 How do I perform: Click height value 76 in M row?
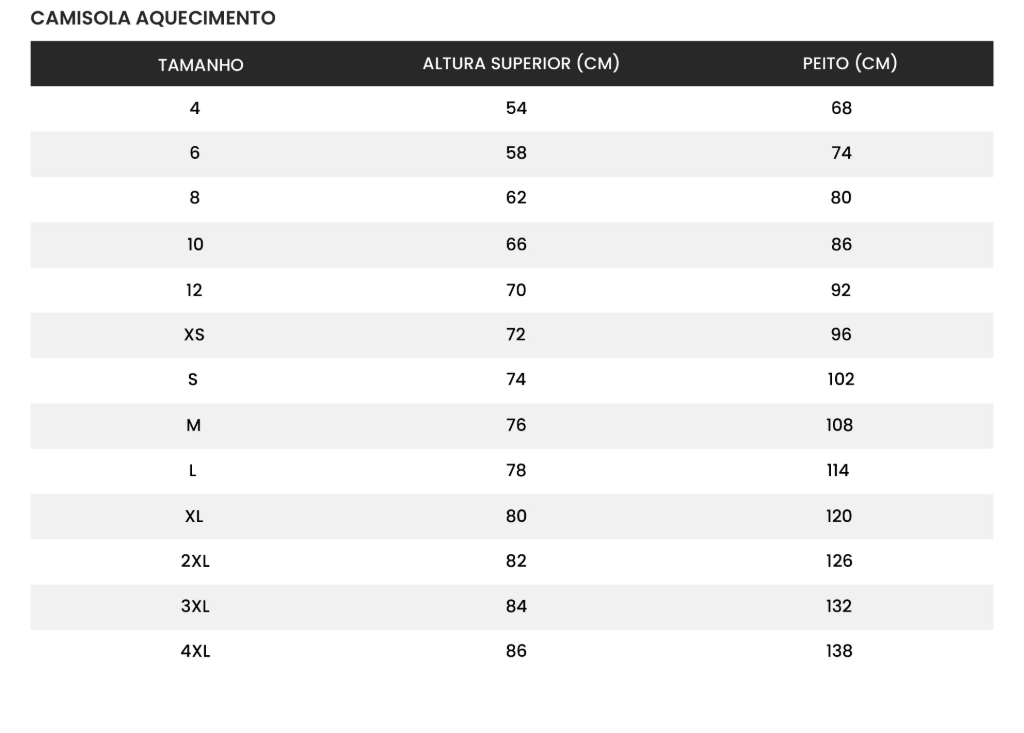coord(516,426)
